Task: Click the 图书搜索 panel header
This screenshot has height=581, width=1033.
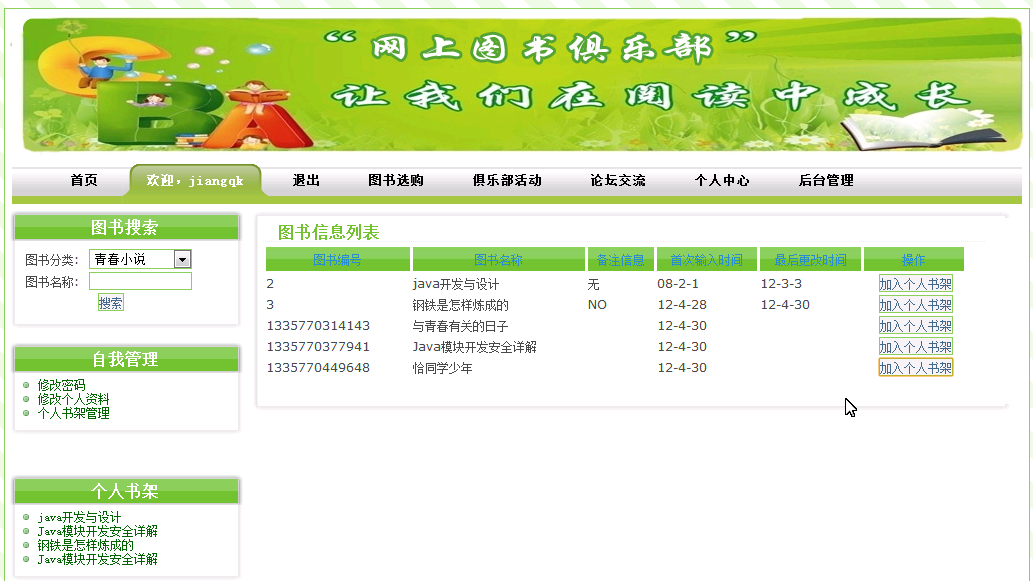Action: pos(126,227)
